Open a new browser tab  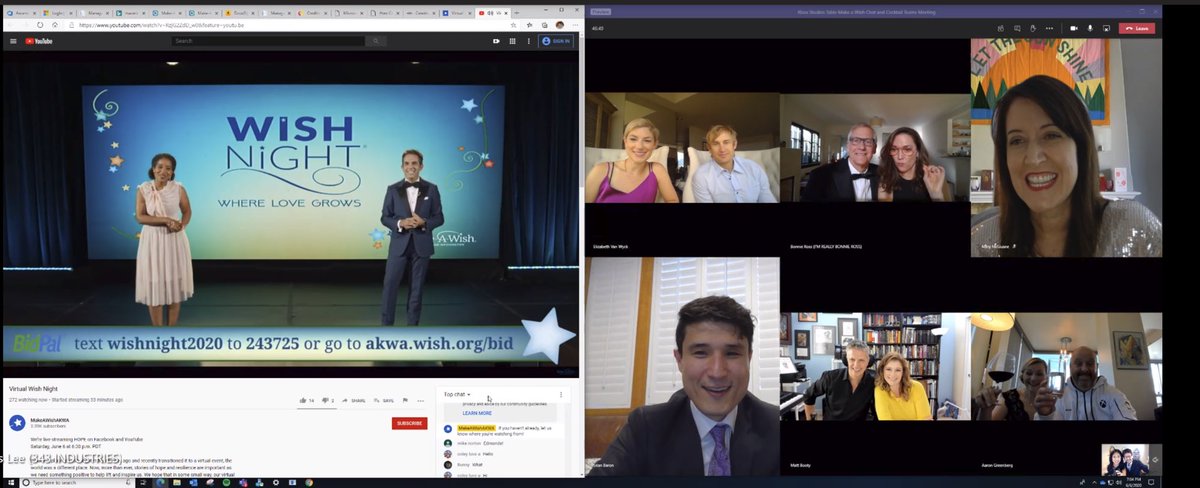coord(516,13)
